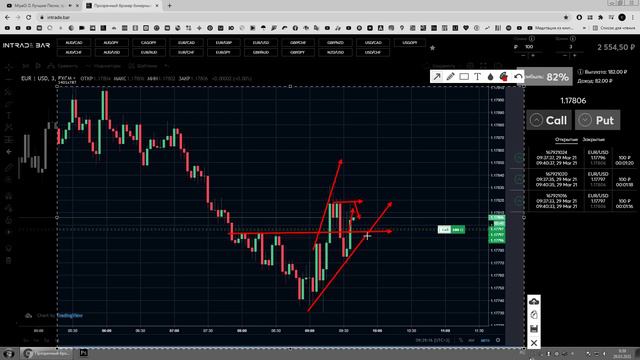Screen dimensions: 640x360
Task: Increase the trade amount with plus
Action: [533, 55]
